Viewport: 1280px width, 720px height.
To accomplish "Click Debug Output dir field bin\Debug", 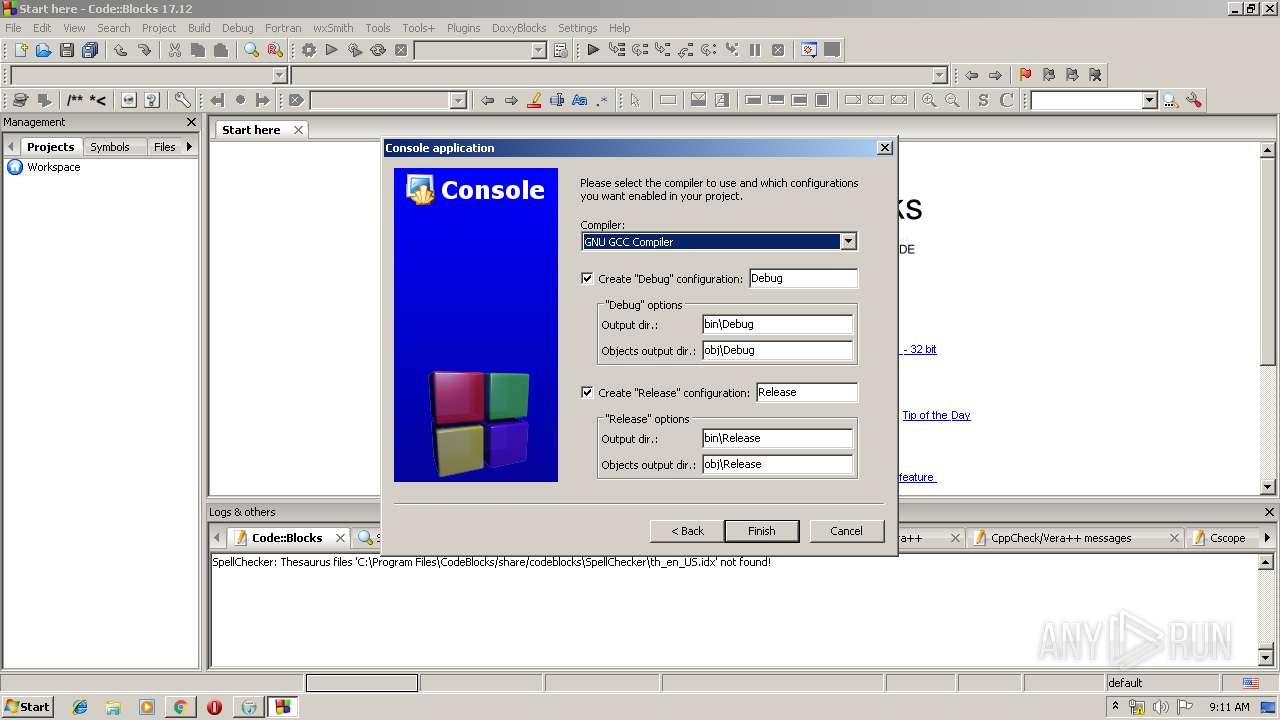I will pos(777,324).
